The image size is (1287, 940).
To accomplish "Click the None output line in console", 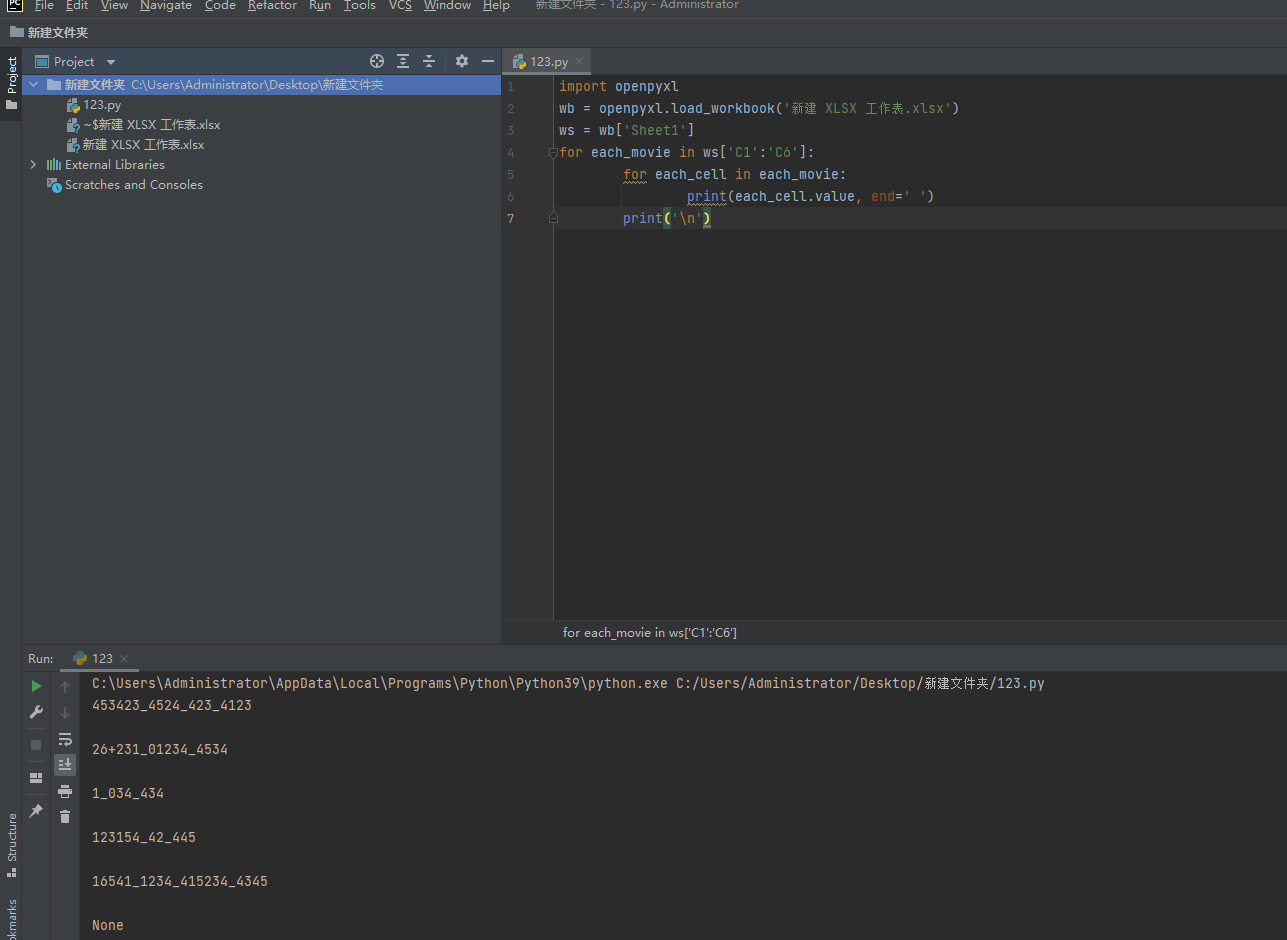I will (x=108, y=926).
